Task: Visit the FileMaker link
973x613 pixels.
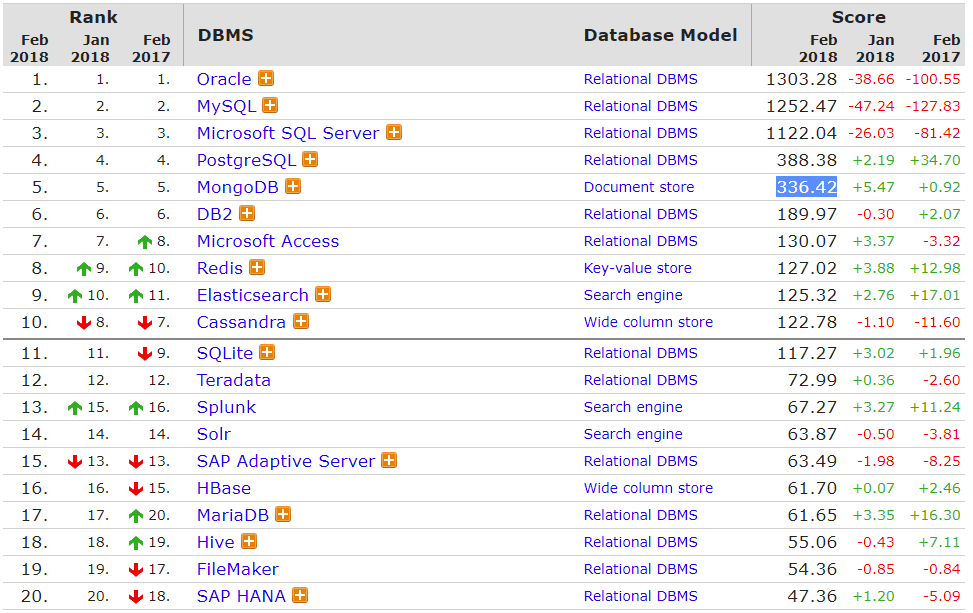Action: click(238, 569)
